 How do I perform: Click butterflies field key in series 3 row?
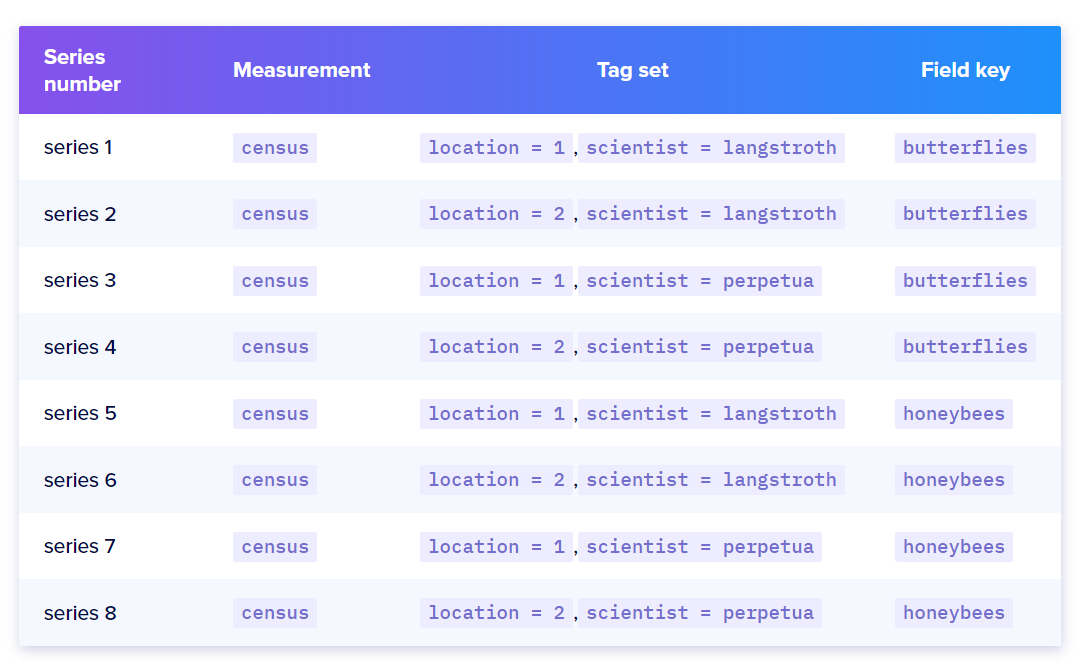965,281
